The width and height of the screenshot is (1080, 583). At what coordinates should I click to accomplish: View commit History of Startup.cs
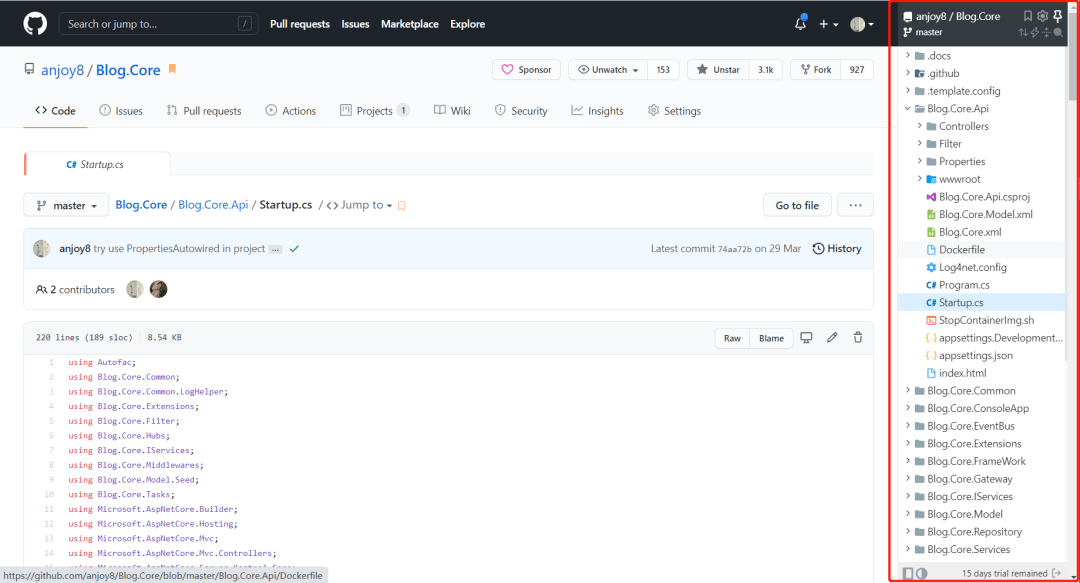pyautogui.click(x=836, y=248)
